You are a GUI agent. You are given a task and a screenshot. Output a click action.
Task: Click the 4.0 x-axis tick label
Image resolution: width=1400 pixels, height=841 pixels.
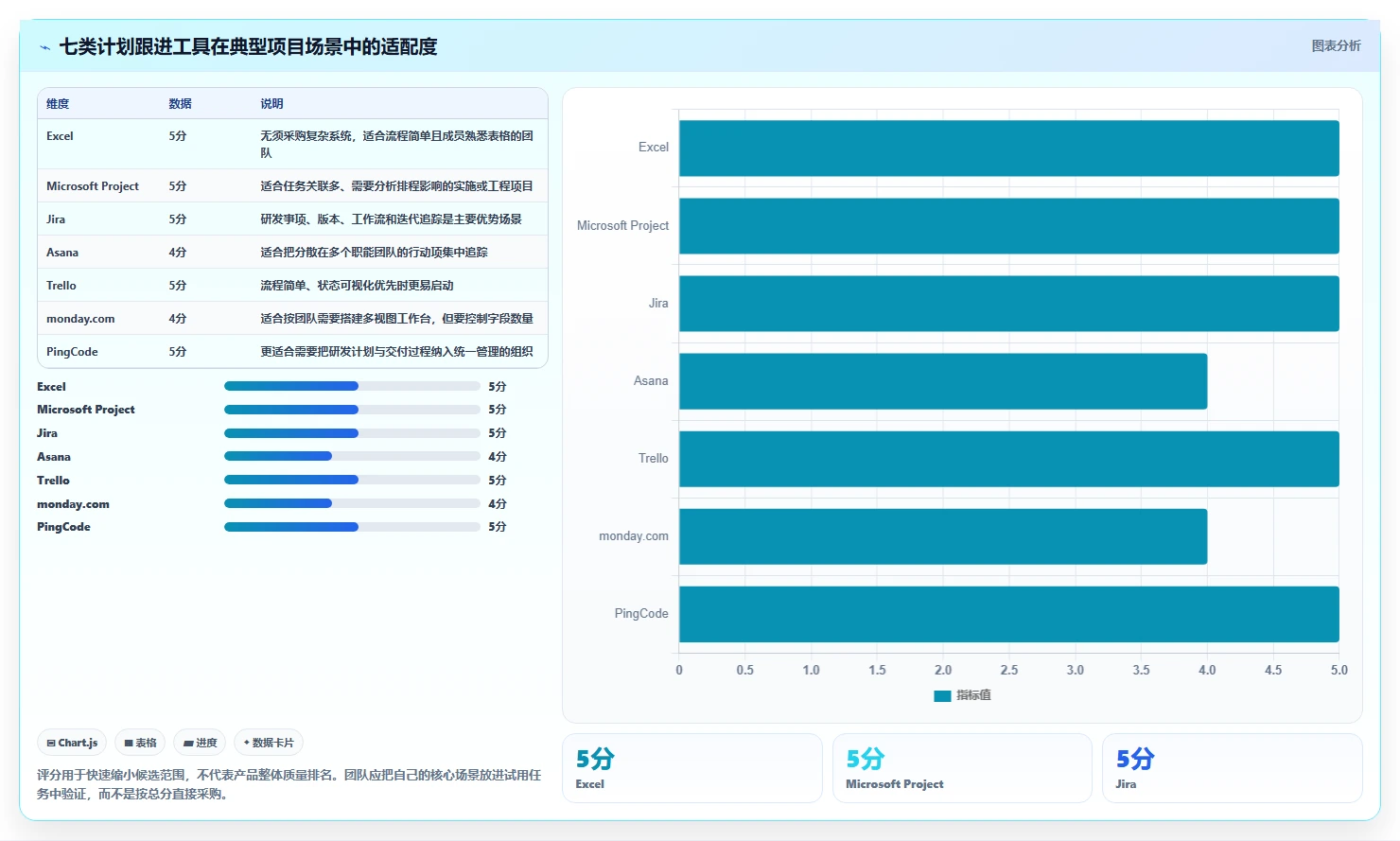pyautogui.click(x=1207, y=670)
